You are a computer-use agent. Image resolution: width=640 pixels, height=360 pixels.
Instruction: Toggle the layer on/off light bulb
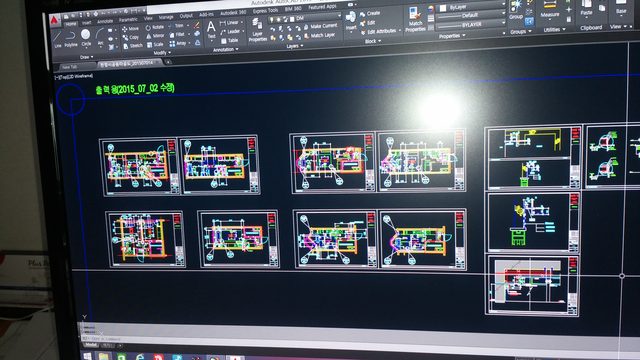tap(271, 19)
